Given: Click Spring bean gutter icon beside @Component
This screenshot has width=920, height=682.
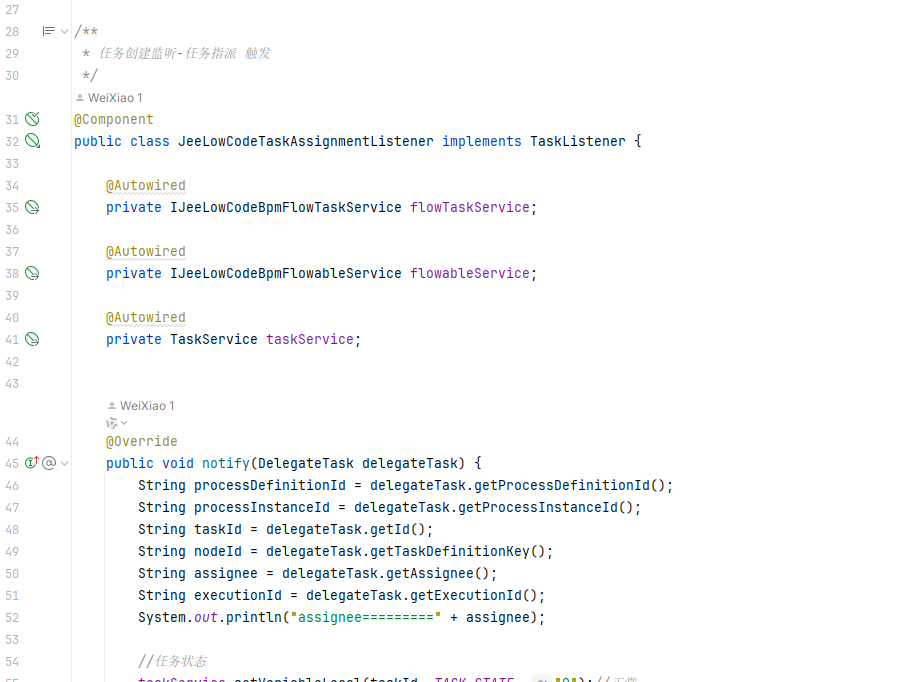Looking at the screenshot, I should pyautogui.click(x=32, y=119).
